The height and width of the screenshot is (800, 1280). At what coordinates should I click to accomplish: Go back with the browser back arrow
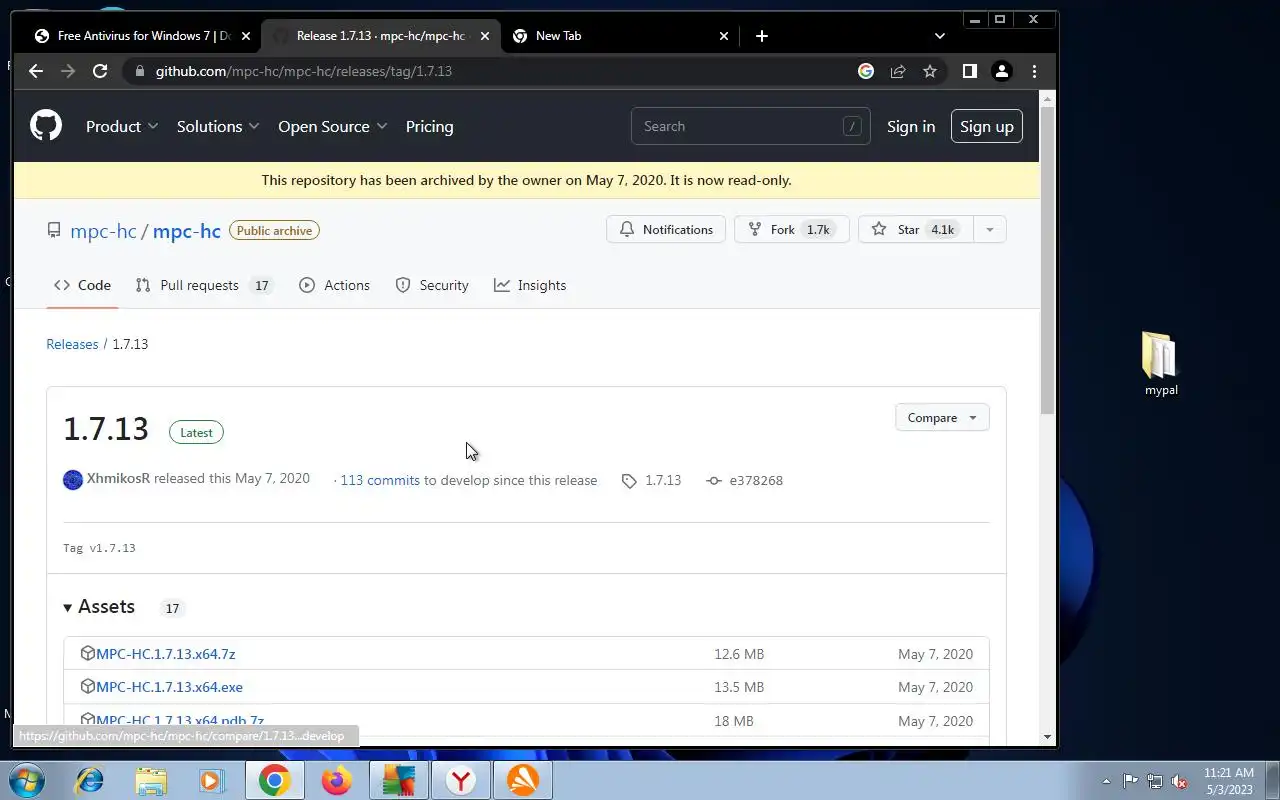(36, 71)
